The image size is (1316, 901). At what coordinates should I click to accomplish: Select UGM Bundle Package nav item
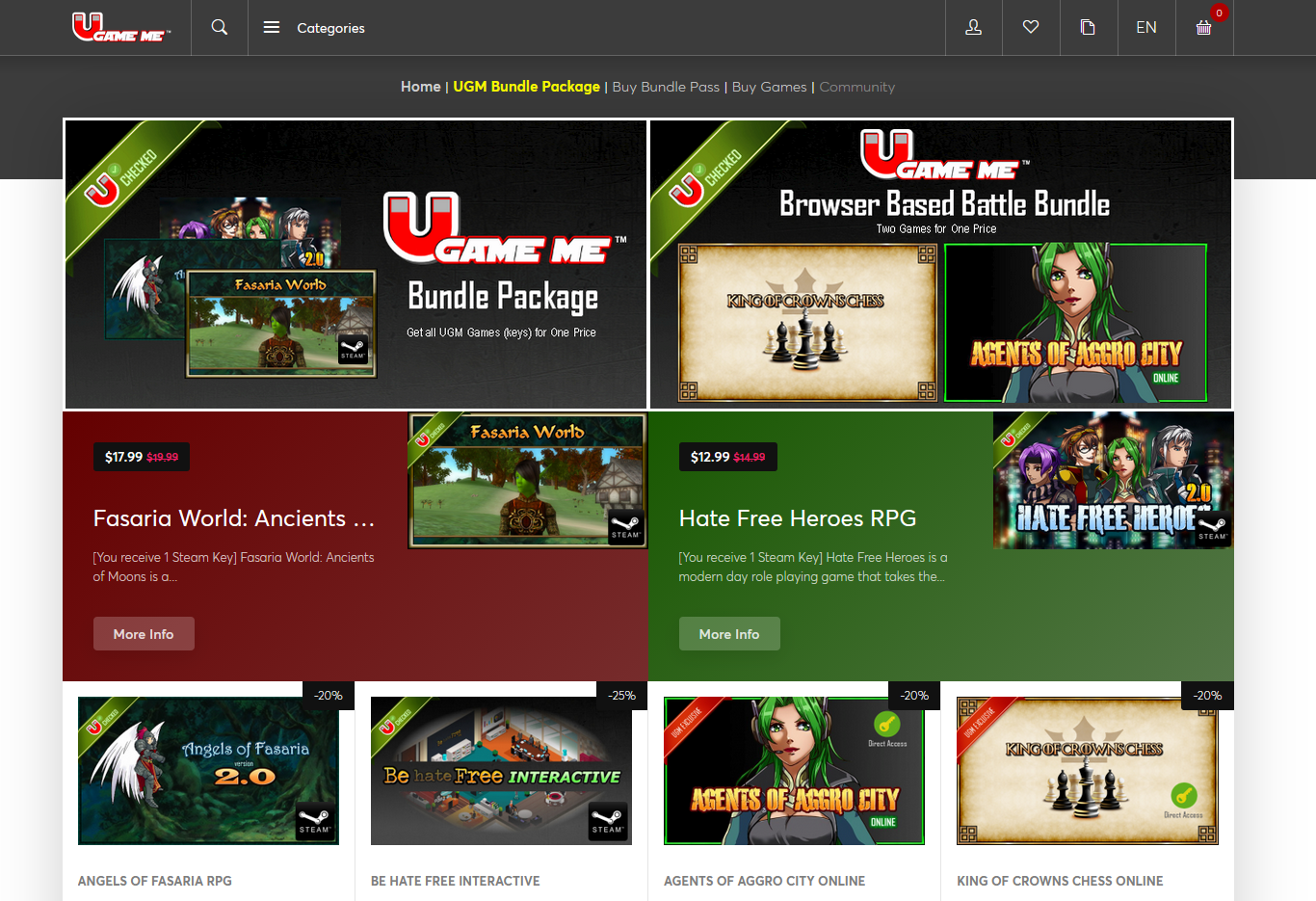click(526, 87)
